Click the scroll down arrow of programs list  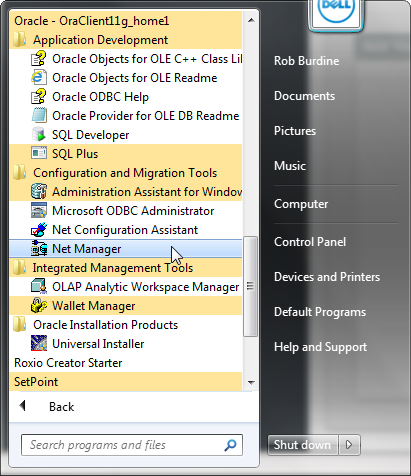[251, 382]
